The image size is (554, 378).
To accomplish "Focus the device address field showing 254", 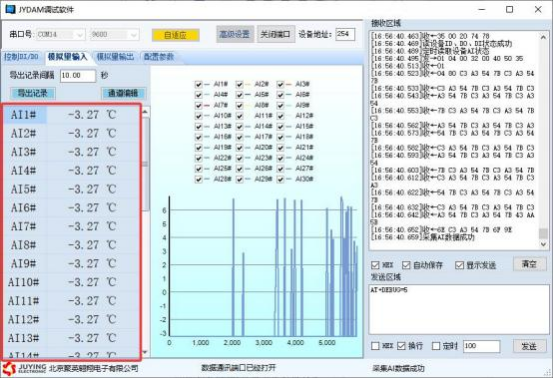I will coord(345,34).
